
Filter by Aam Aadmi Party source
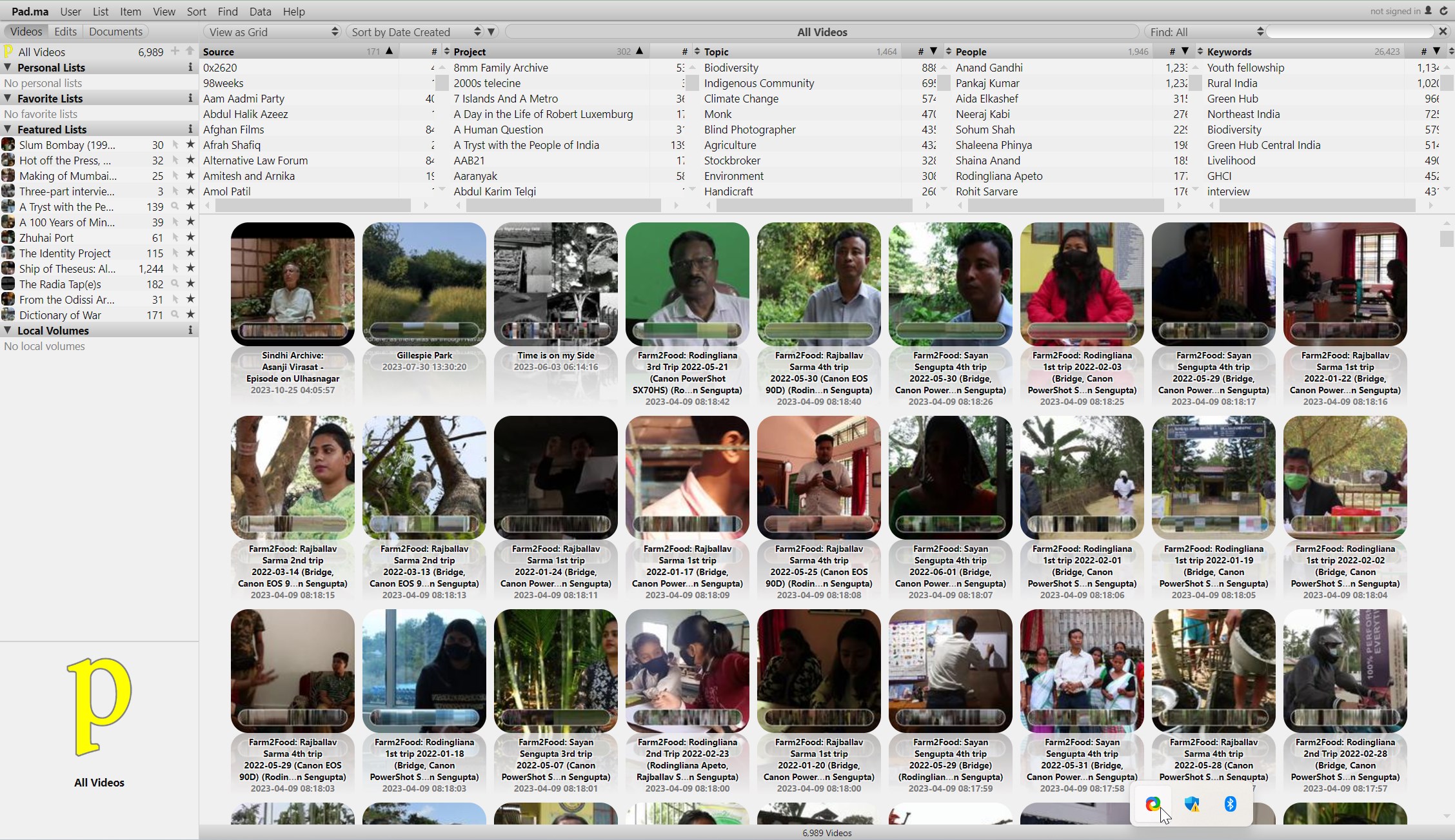318,98
